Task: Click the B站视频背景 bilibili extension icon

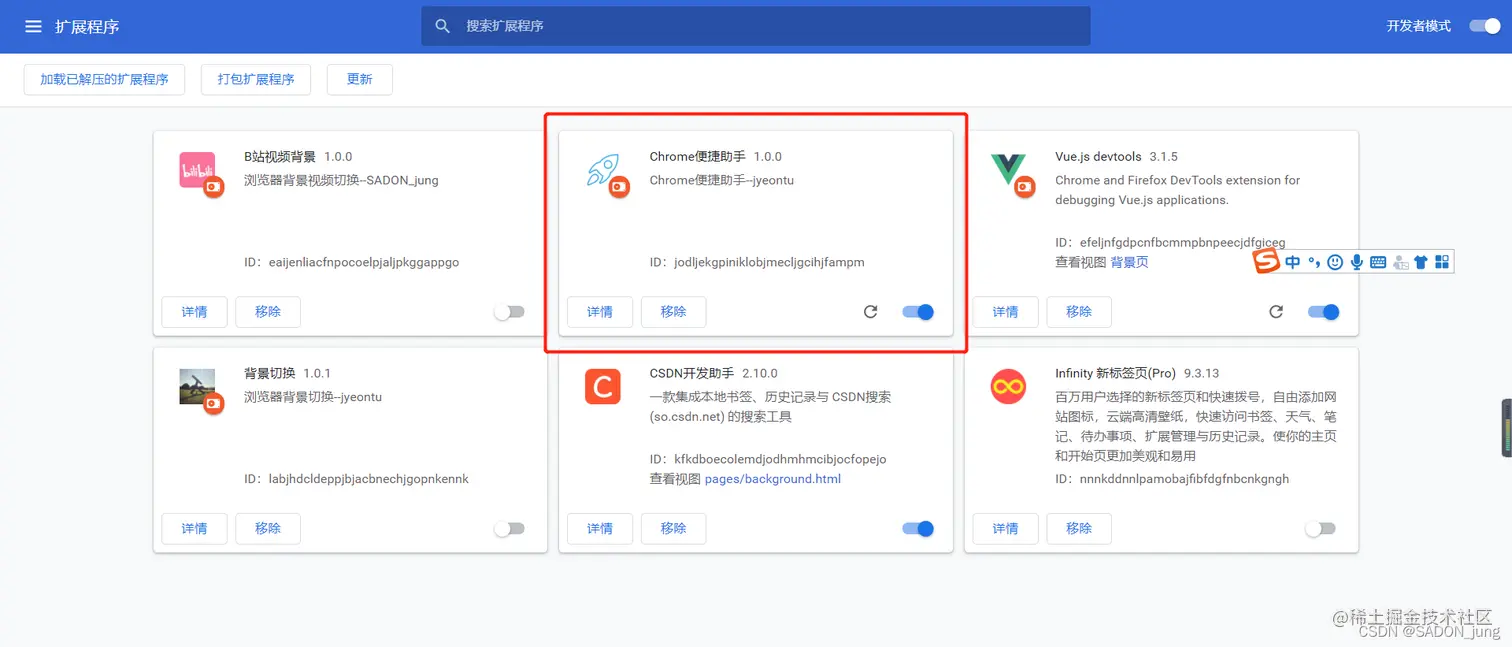Action: pyautogui.click(x=198, y=172)
